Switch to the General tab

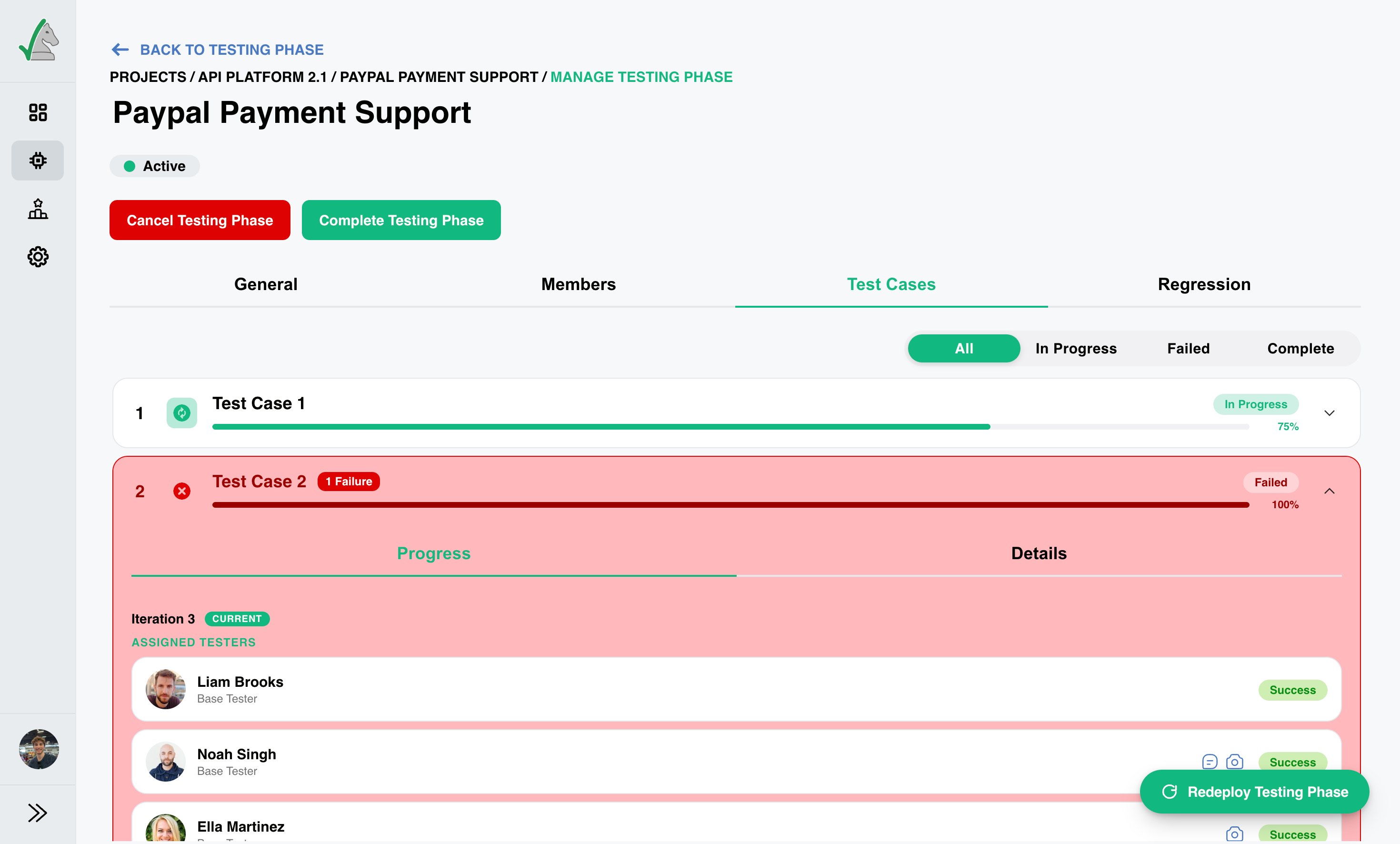tap(266, 284)
